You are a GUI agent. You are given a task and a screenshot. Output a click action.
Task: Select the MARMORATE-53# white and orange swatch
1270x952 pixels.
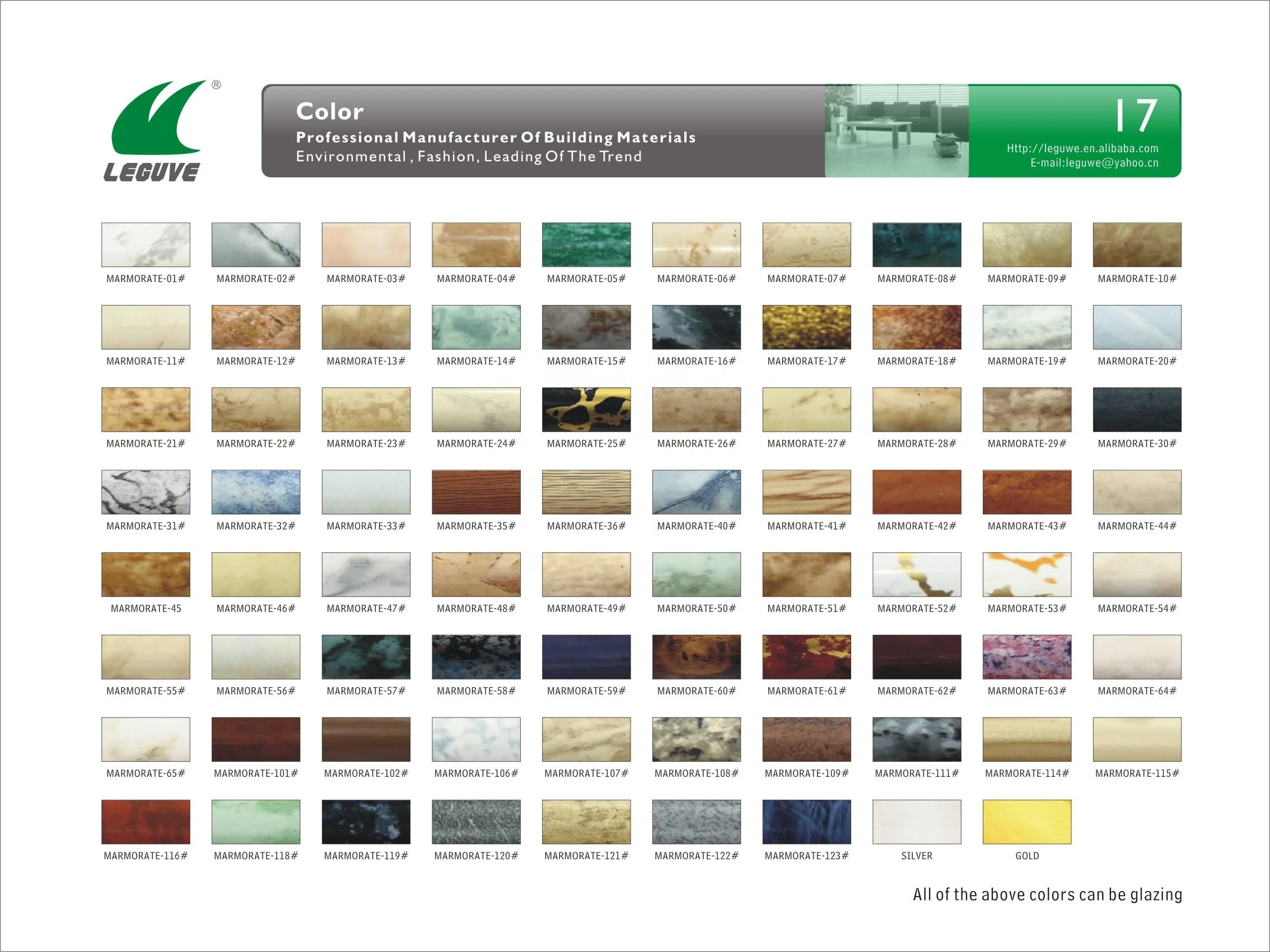[1026, 574]
